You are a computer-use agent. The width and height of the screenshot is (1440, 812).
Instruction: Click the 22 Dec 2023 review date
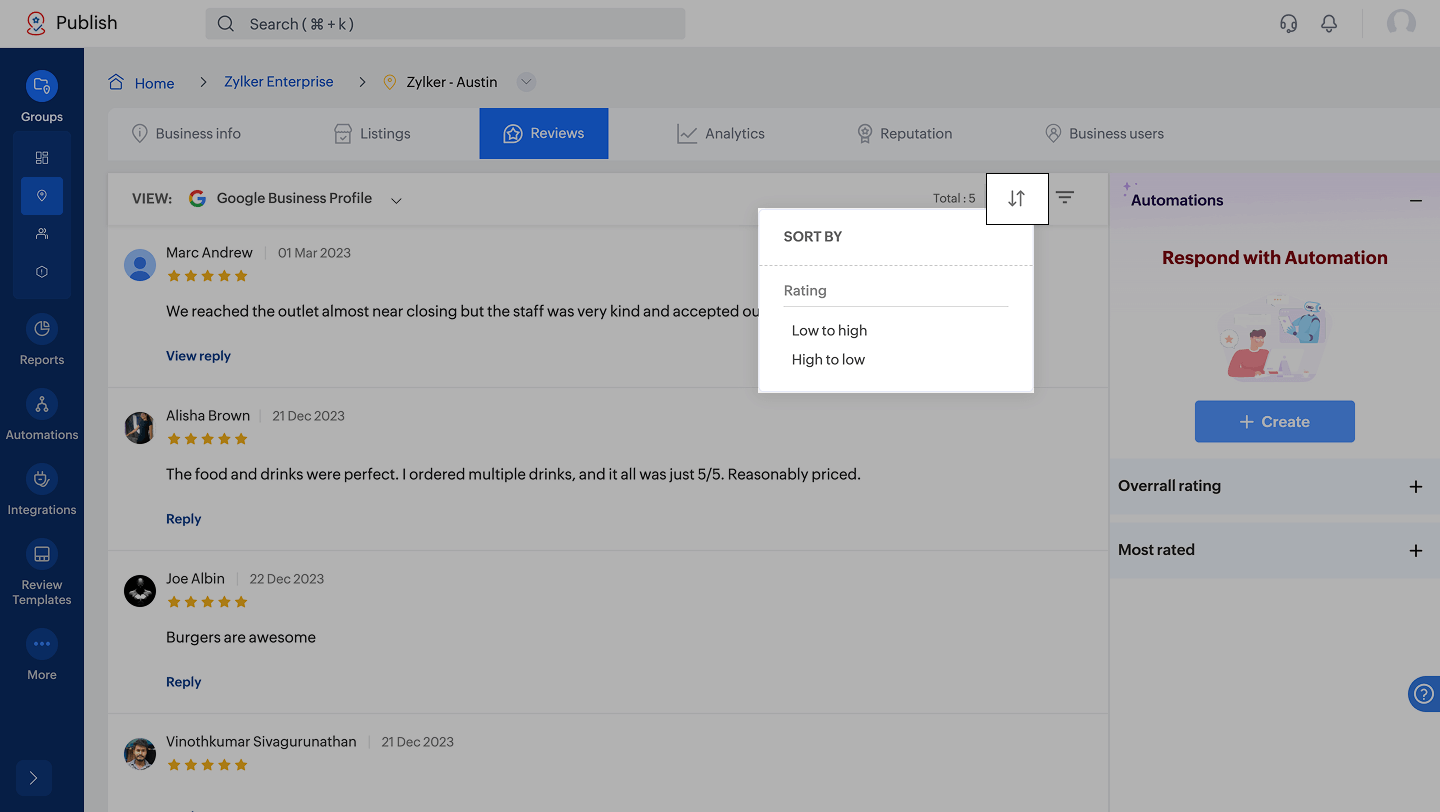coord(287,579)
